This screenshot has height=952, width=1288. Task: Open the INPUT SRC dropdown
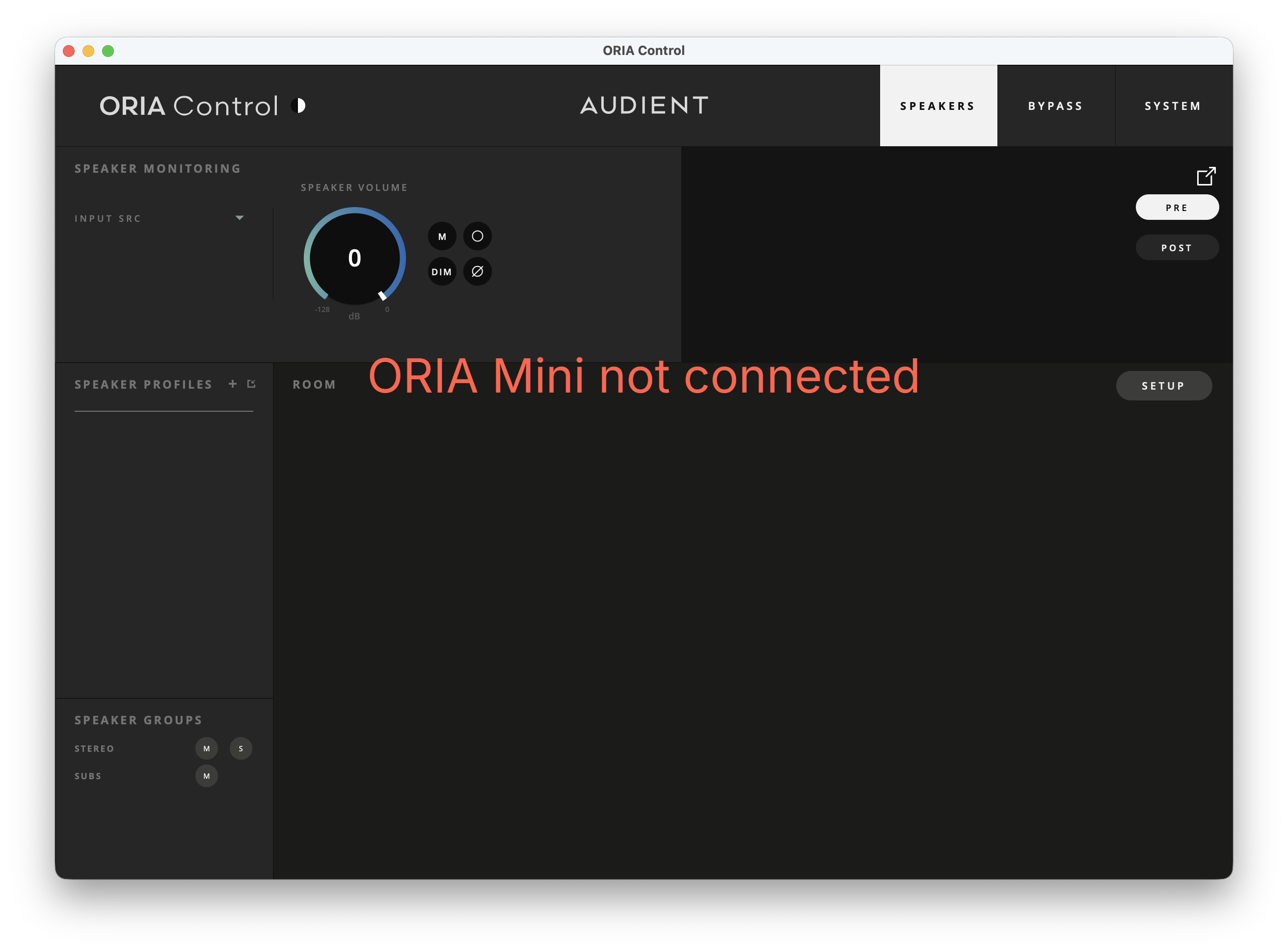(x=160, y=218)
